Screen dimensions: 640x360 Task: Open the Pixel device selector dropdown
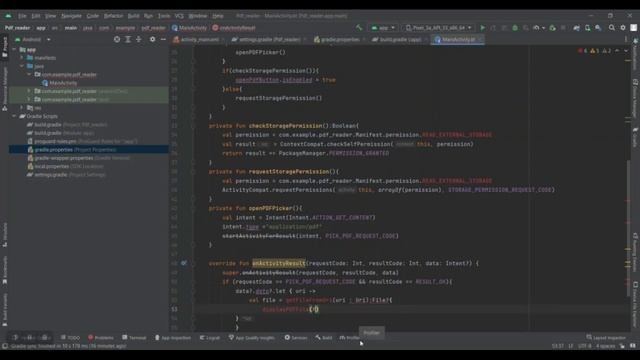point(438,28)
